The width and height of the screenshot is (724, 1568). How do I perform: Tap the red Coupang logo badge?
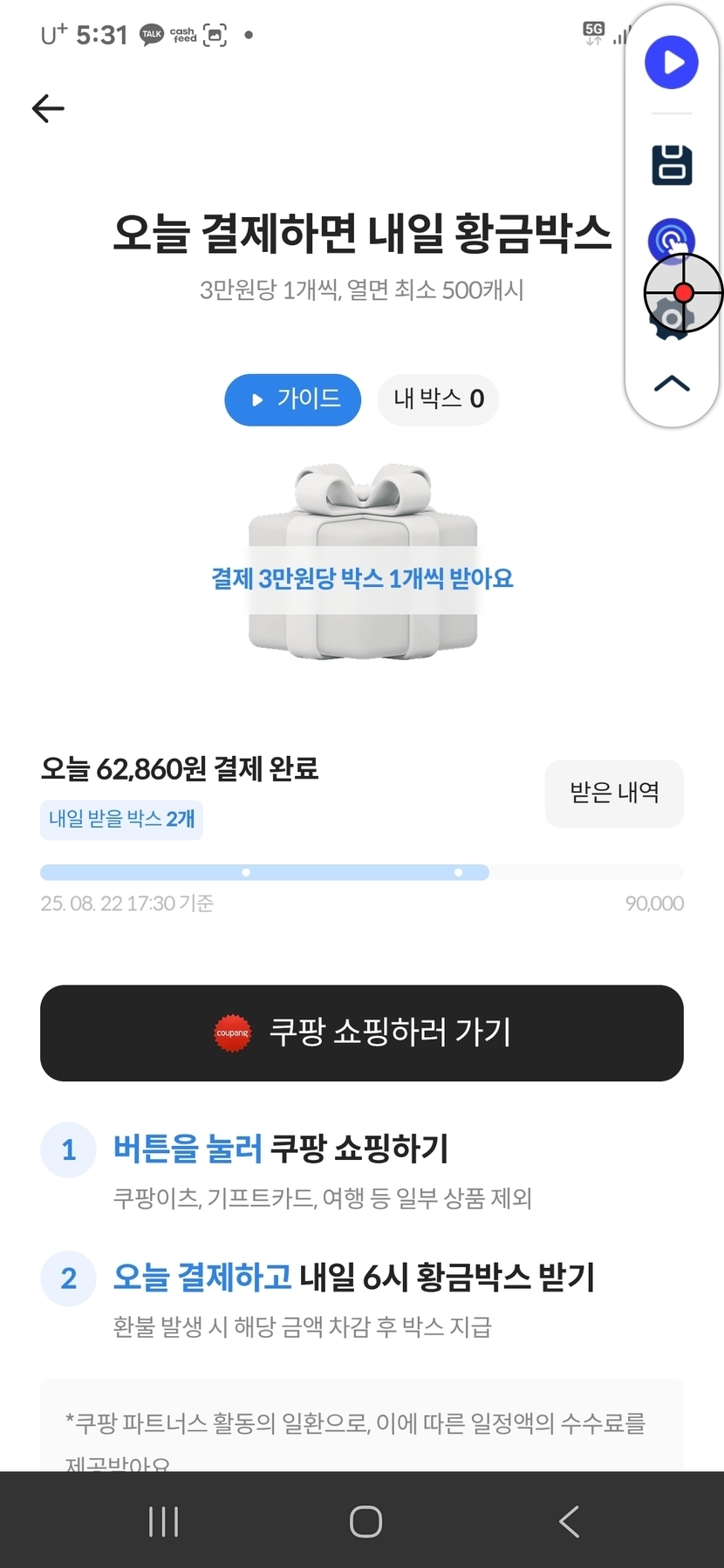[x=232, y=1033]
